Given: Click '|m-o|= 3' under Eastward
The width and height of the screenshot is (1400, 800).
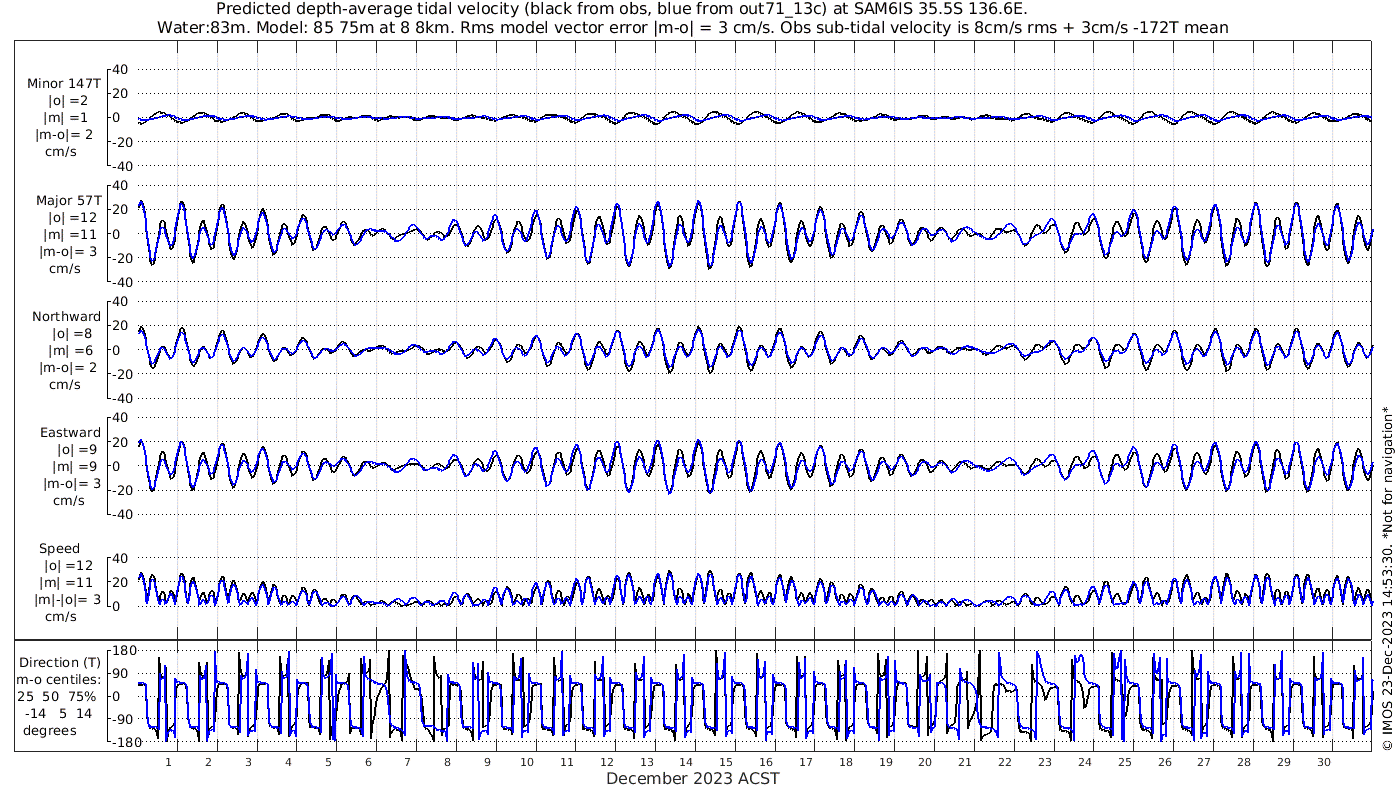Looking at the screenshot, I should [x=70, y=484].
